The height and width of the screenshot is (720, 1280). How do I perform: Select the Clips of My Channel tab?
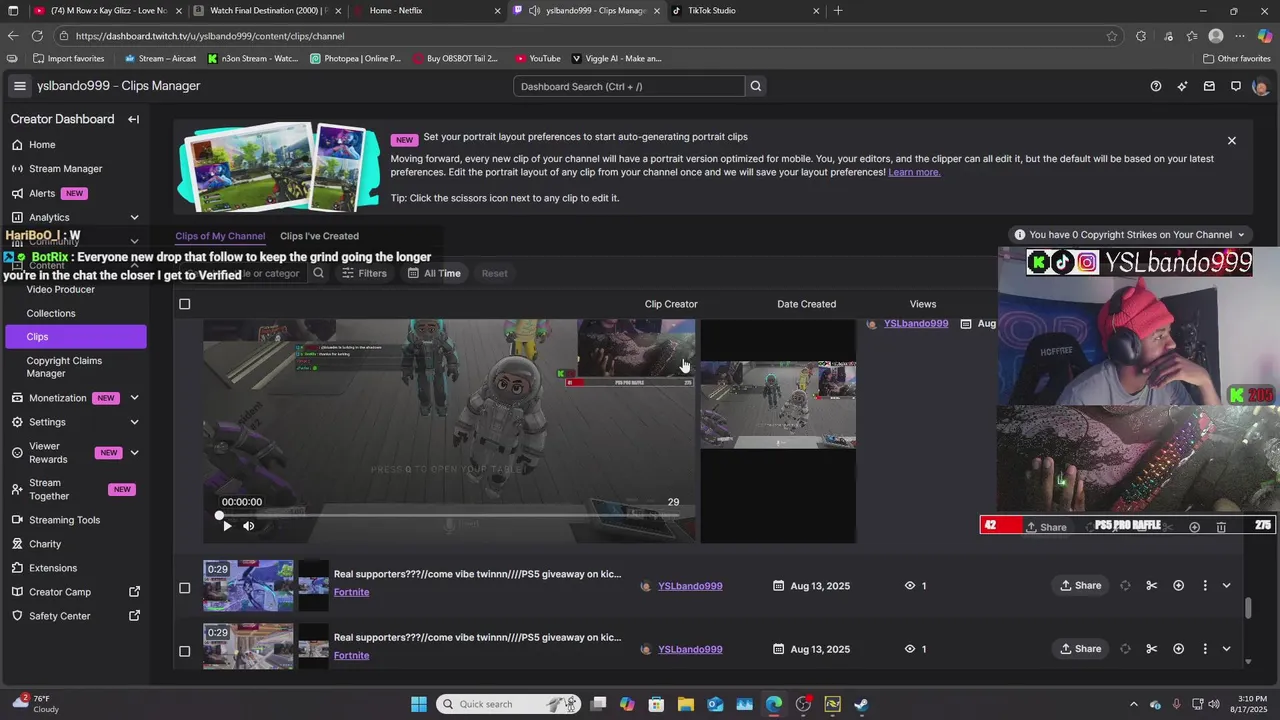(x=220, y=236)
